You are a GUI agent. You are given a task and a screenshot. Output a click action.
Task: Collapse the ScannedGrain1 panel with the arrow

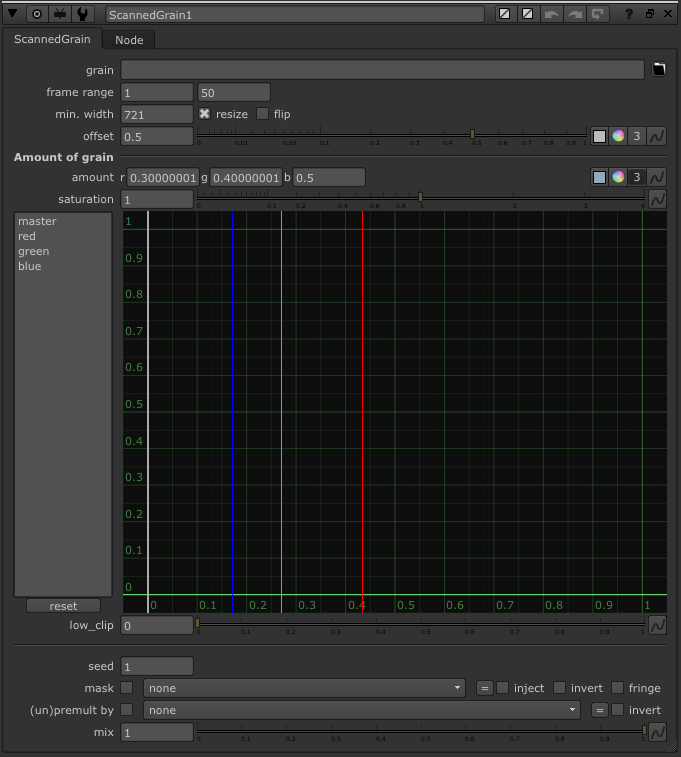[13, 14]
